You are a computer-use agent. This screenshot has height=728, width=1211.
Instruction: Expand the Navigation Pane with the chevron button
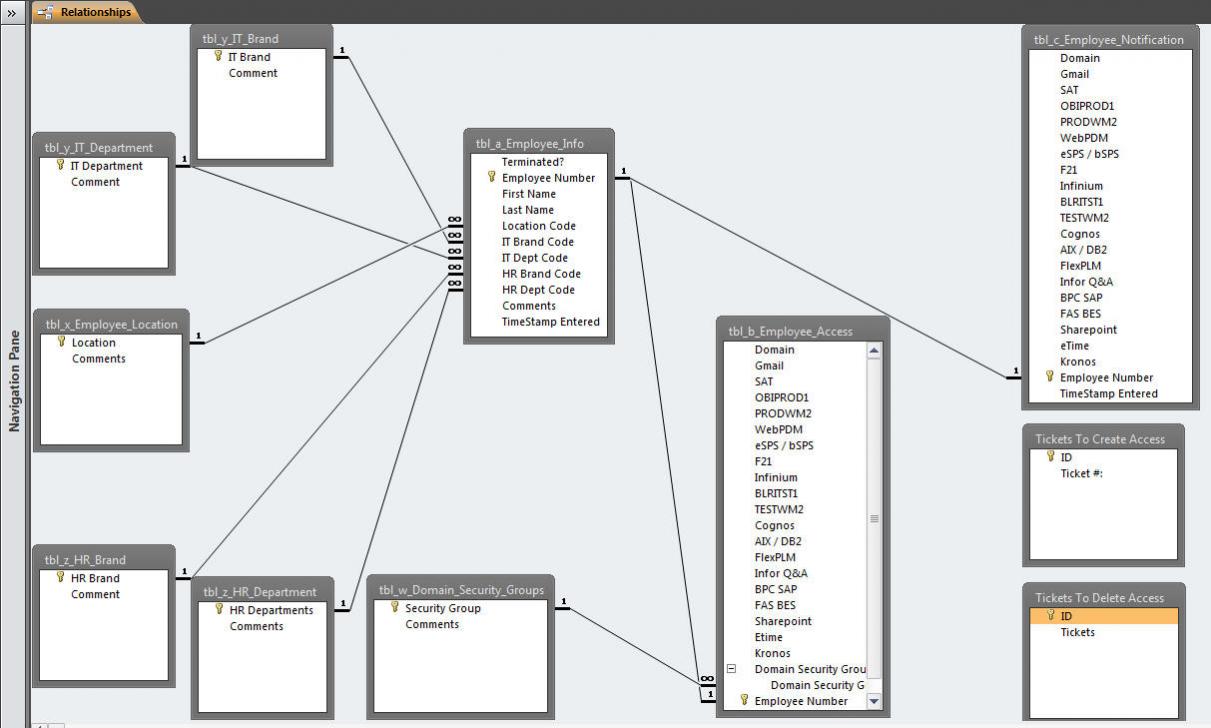pos(12,12)
